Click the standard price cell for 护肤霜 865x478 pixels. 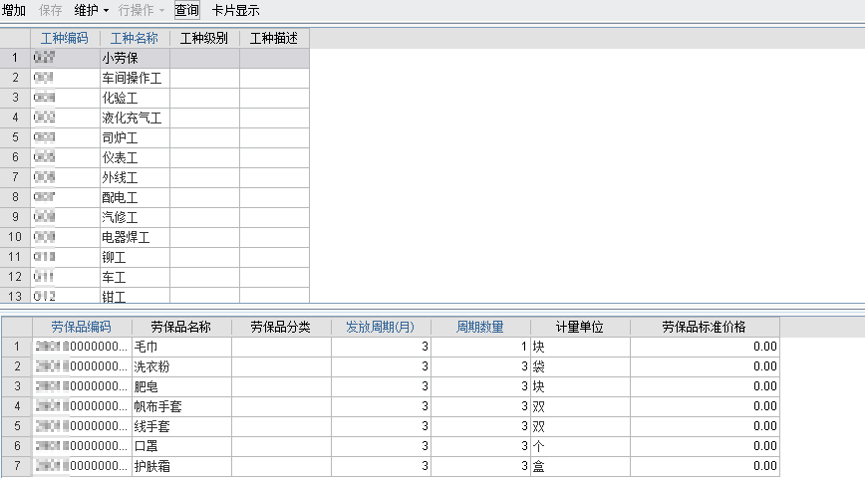click(x=704, y=466)
